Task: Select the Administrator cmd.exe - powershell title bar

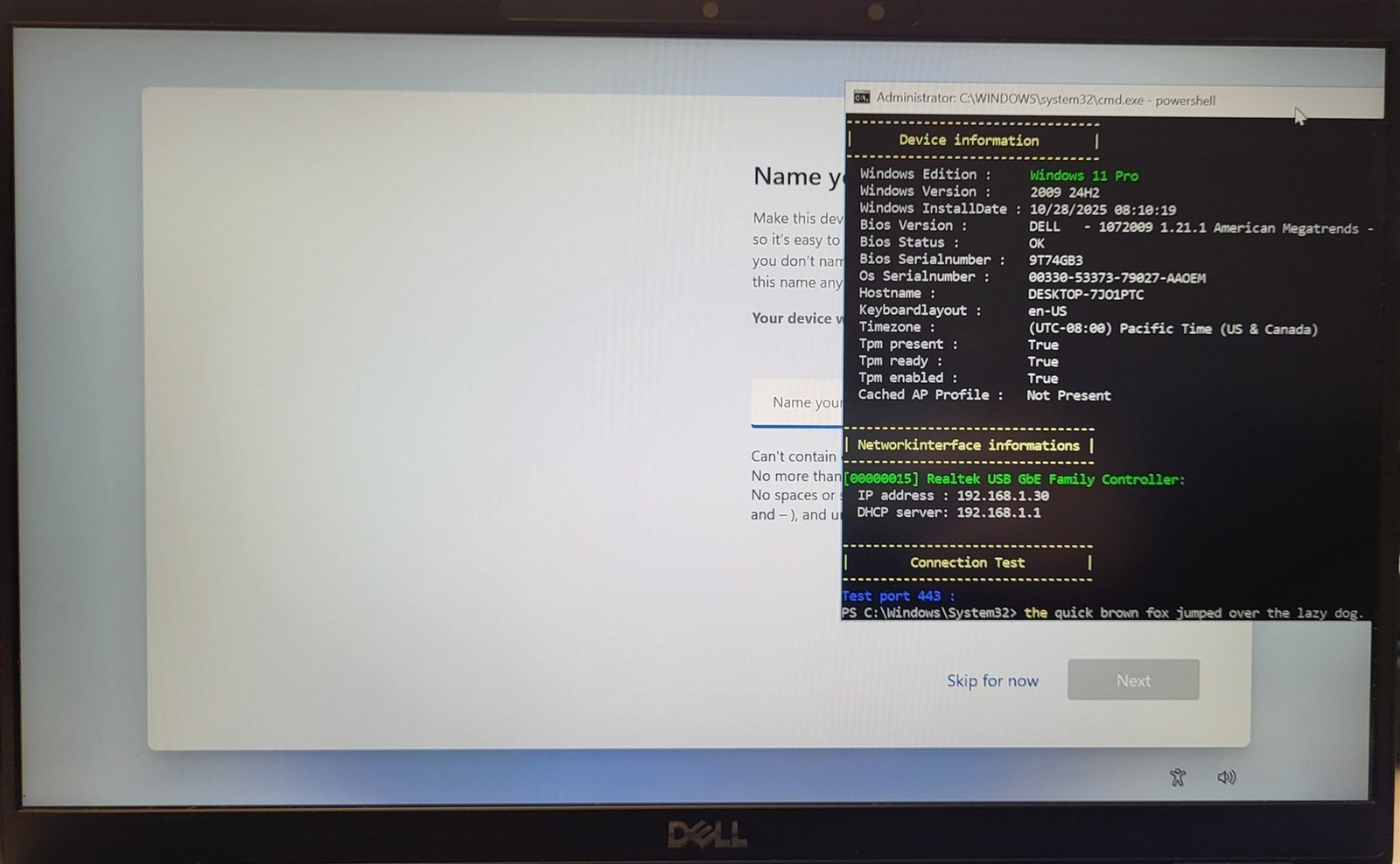Action: [x=1114, y=100]
